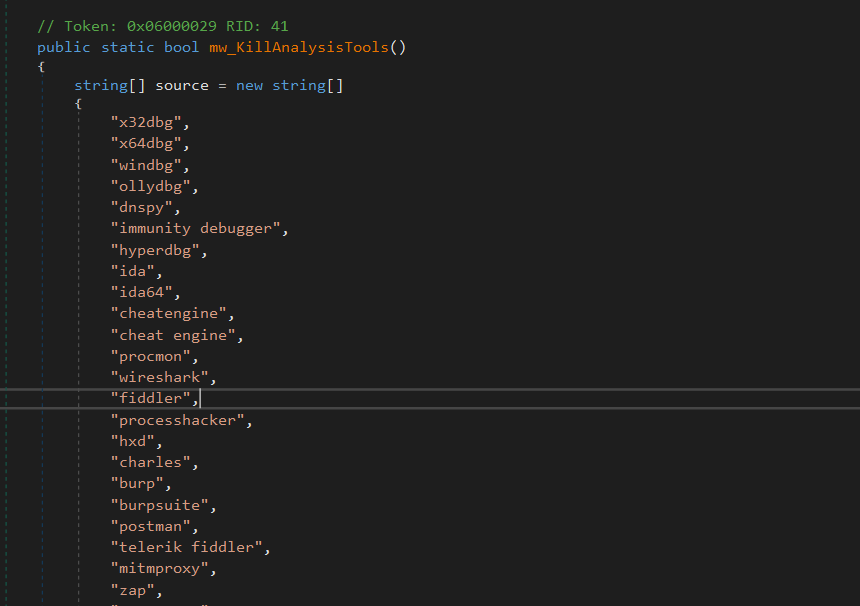Click the "processhacker" string literal
Screen dimensions: 860x606
coord(177,421)
